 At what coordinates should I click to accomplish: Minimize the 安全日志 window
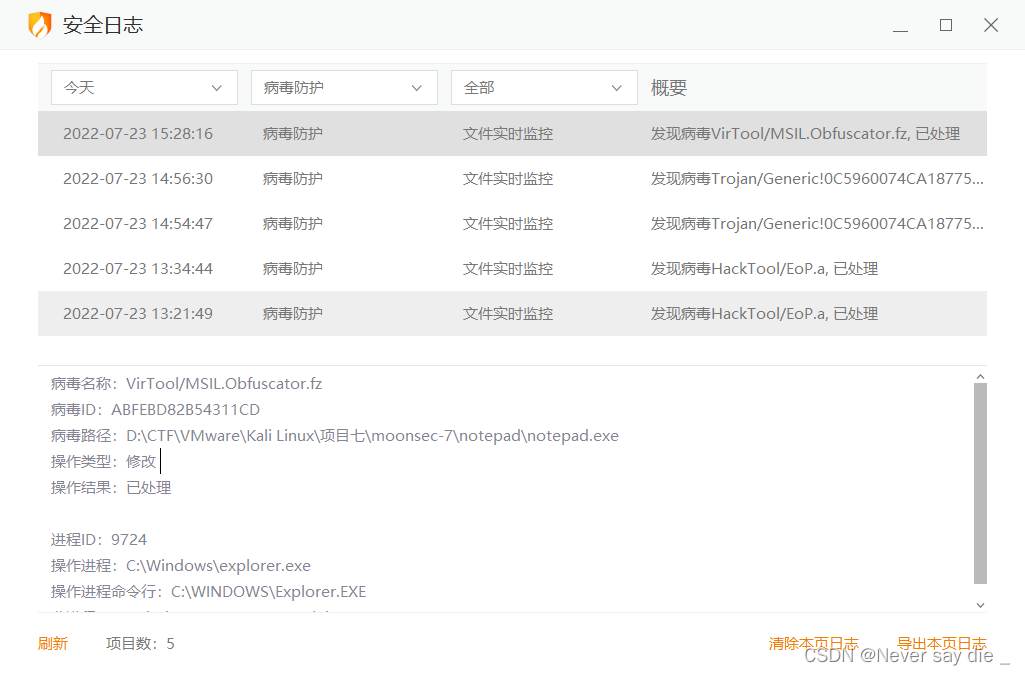click(x=901, y=25)
